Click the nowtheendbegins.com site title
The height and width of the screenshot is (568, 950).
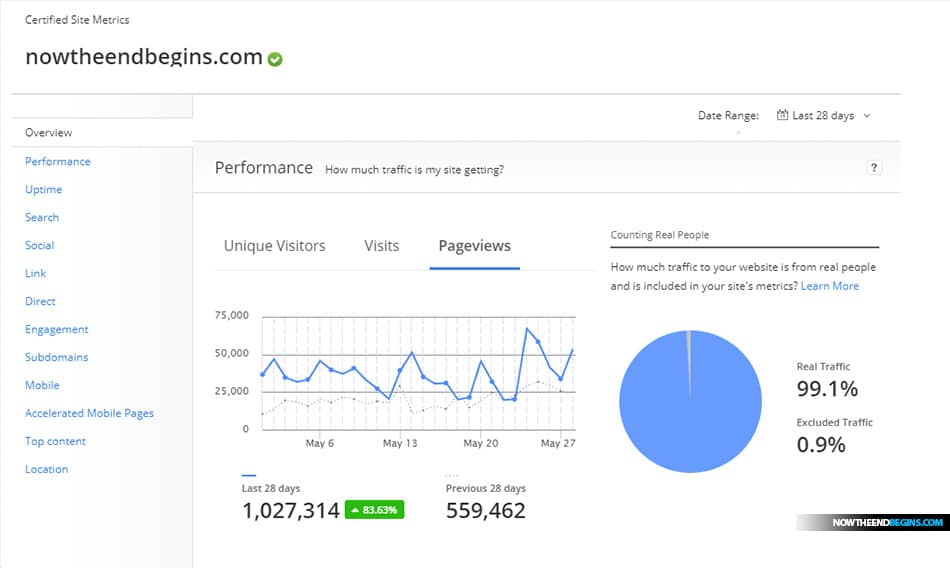click(144, 56)
